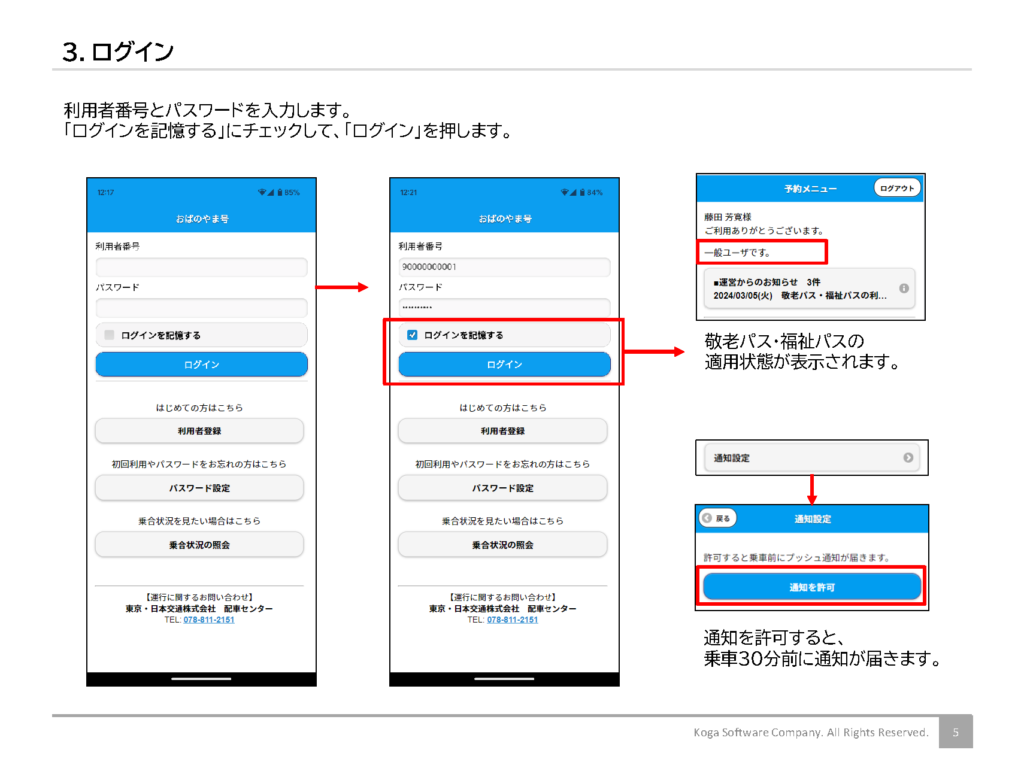Enable the unchecked ログインを記憶する checkbox
The height and width of the screenshot is (768, 1024).
[110, 335]
